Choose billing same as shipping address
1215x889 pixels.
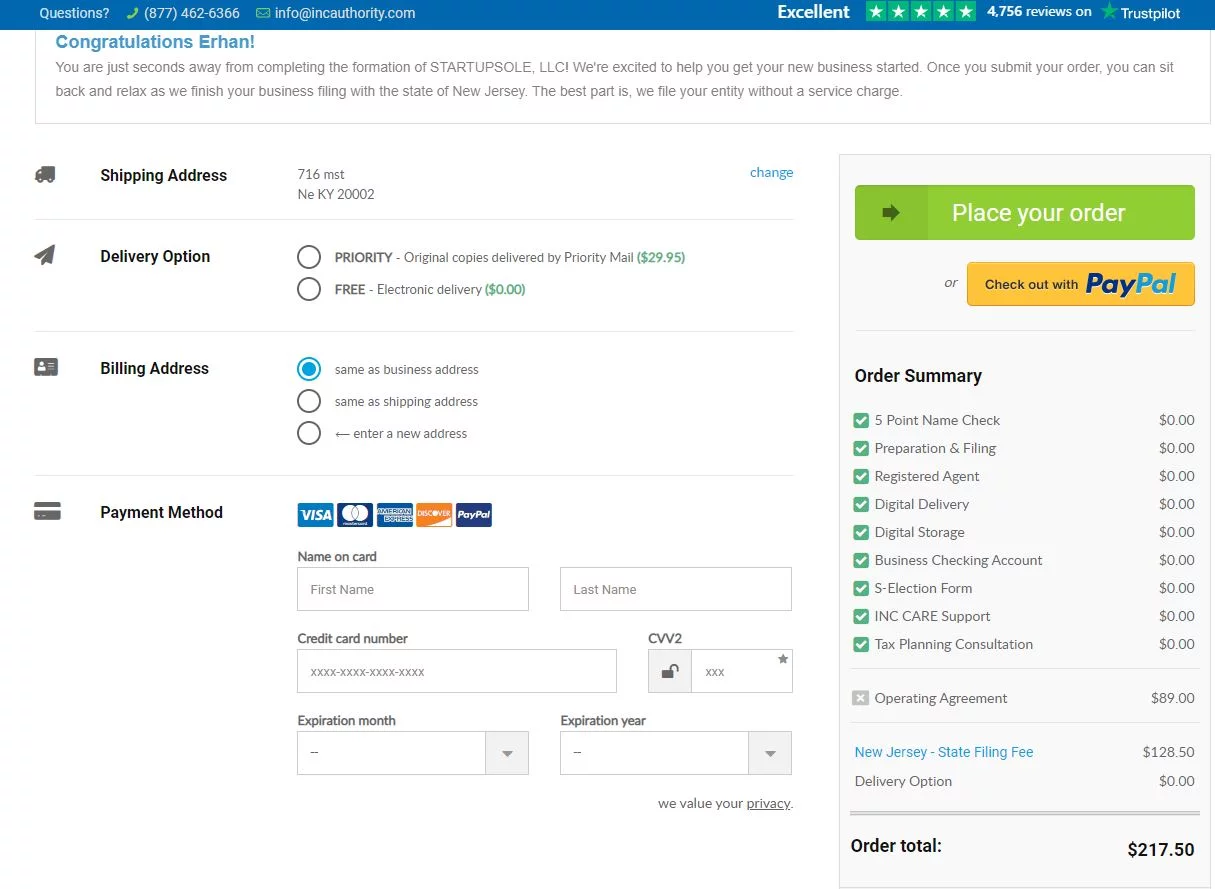click(309, 401)
